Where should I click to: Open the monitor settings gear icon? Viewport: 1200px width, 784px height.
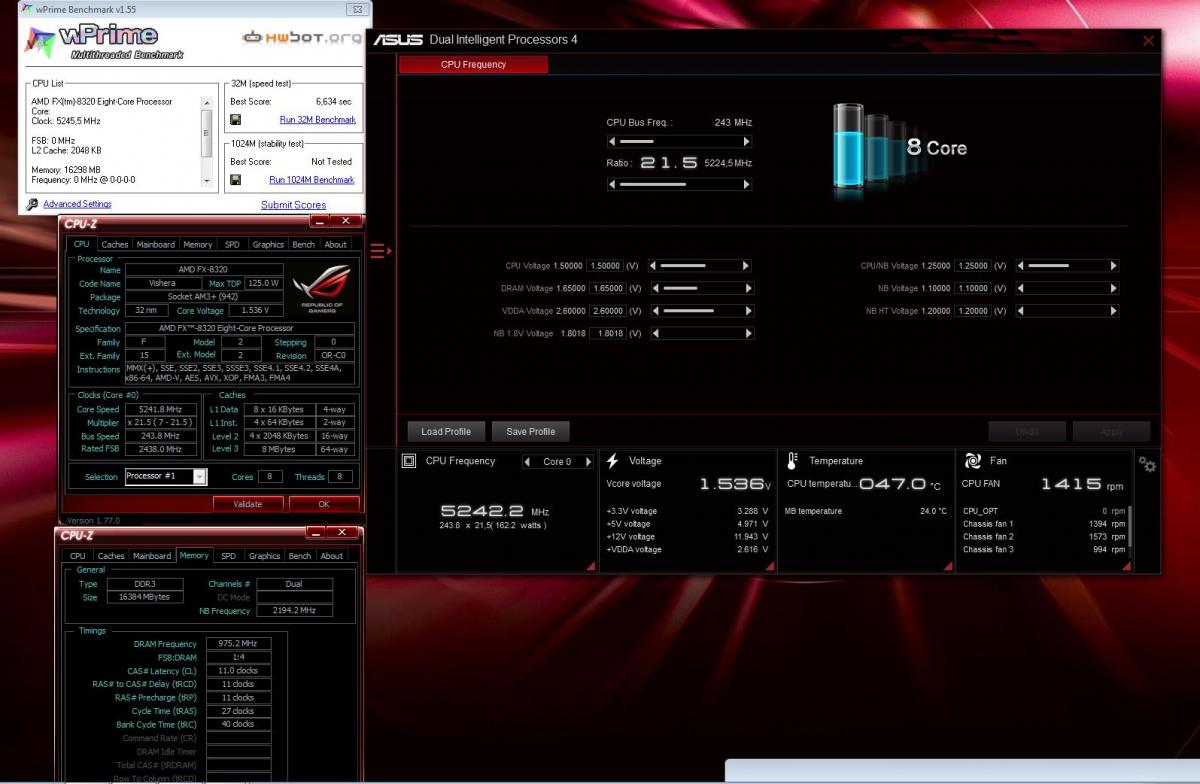tap(1147, 465)
